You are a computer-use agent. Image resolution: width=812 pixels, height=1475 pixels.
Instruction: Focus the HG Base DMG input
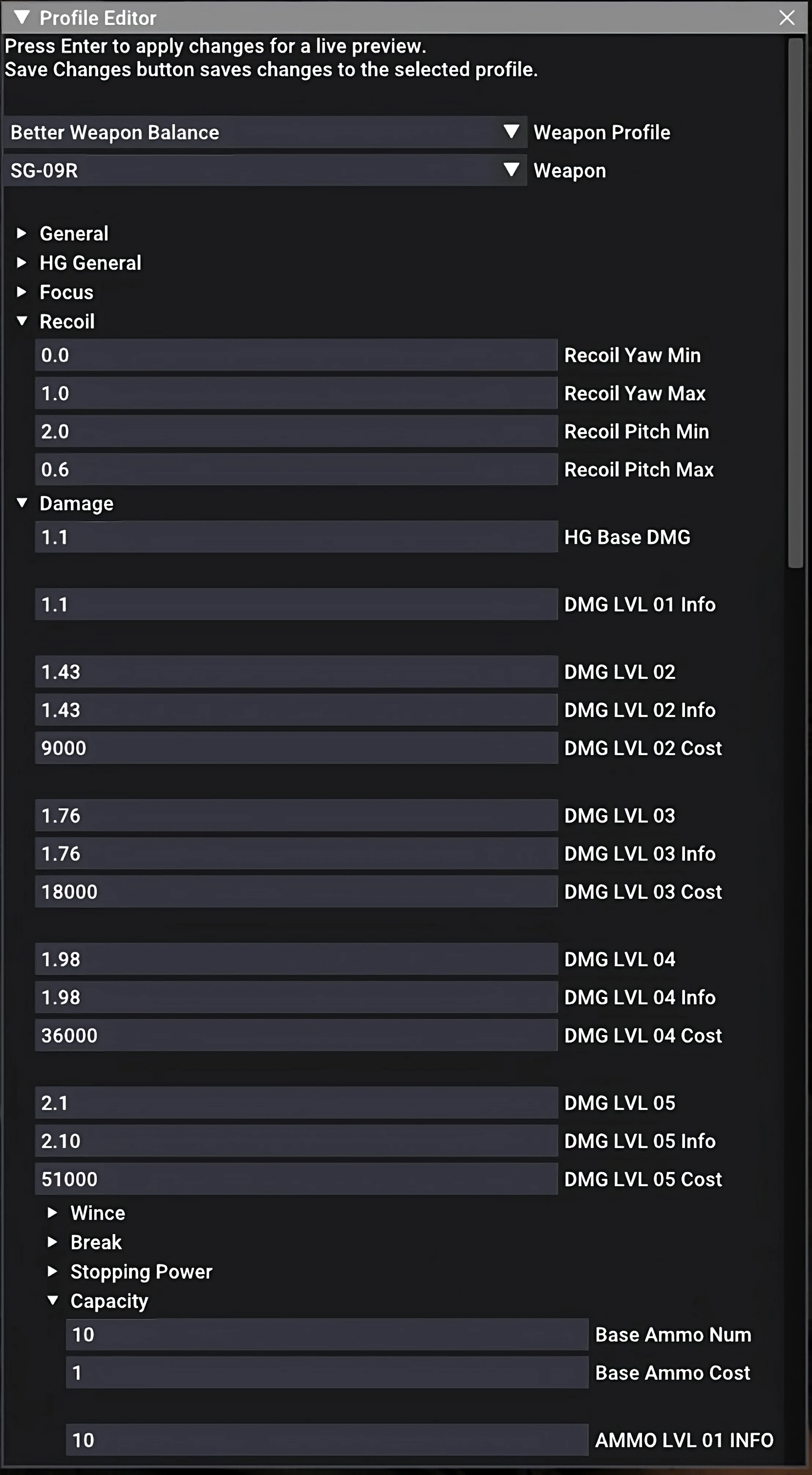pos(296,537)
